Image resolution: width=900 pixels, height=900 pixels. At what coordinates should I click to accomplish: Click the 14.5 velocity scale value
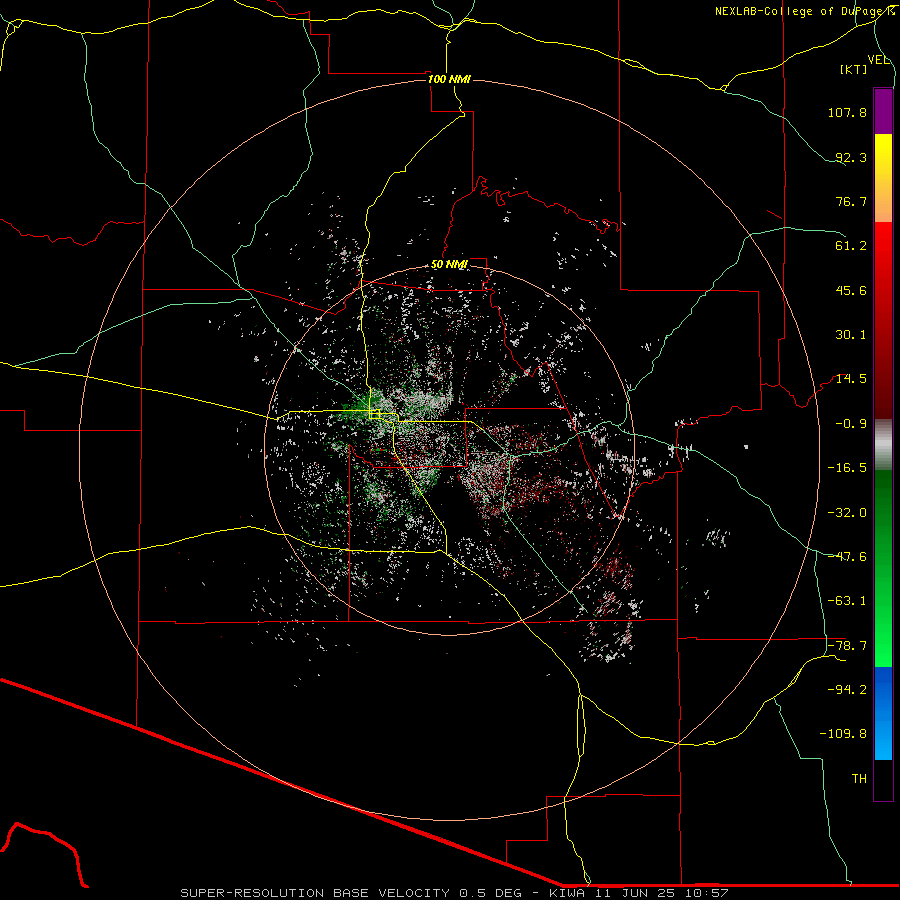851,379
